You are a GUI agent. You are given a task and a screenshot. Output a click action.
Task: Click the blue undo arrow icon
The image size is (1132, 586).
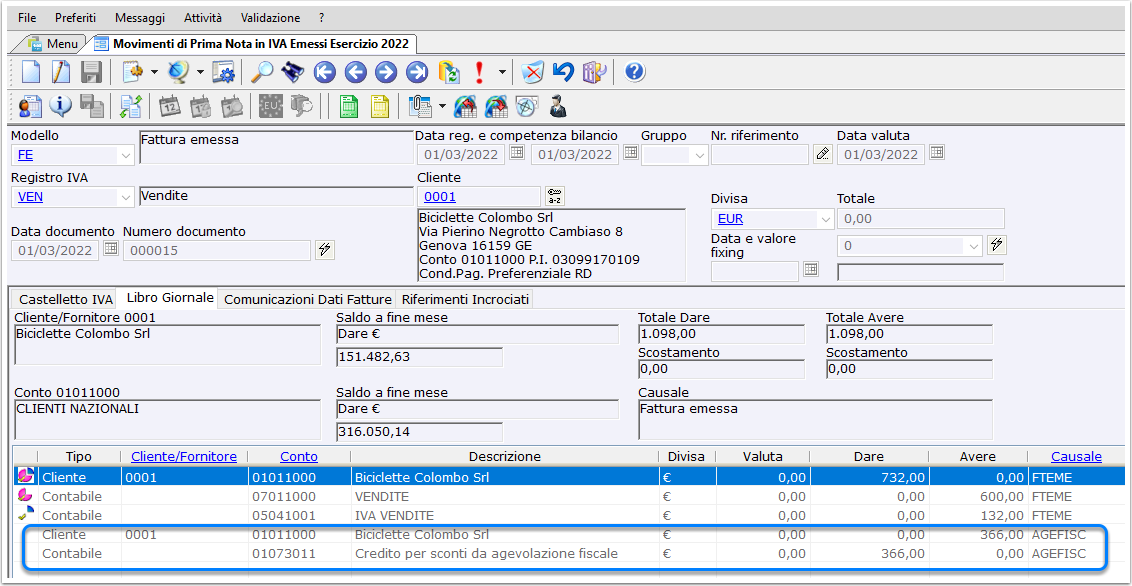point(562,72)
